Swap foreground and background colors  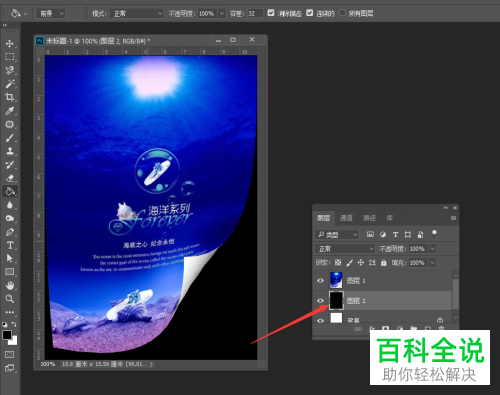point(14,324)
